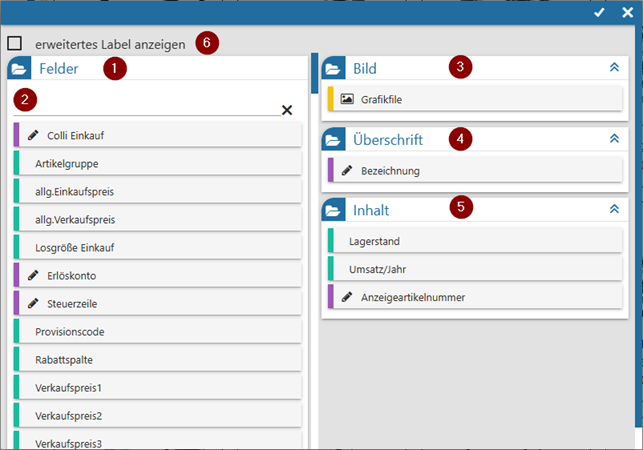Image resolution: width=643 pixels, height=450 pixels.
Task: Enable the erweitertes Label anzeigen checkbox
Action: click(x=15, y=44)
